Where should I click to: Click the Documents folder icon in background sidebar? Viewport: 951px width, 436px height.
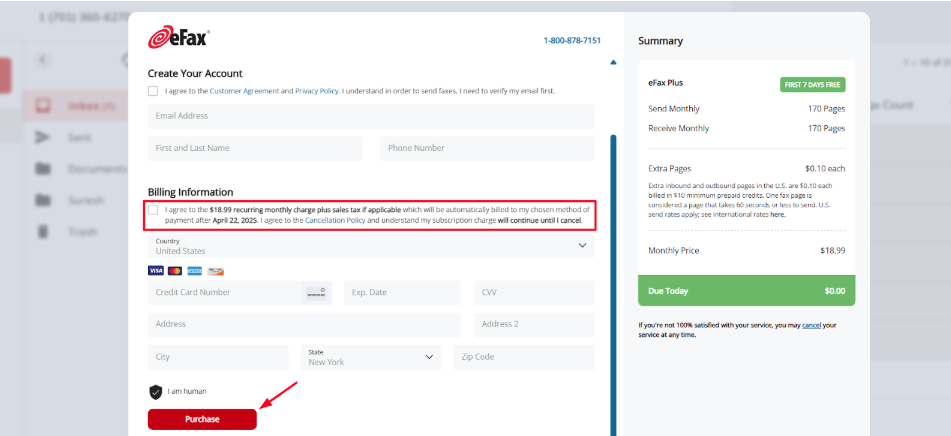pos(42,169)
